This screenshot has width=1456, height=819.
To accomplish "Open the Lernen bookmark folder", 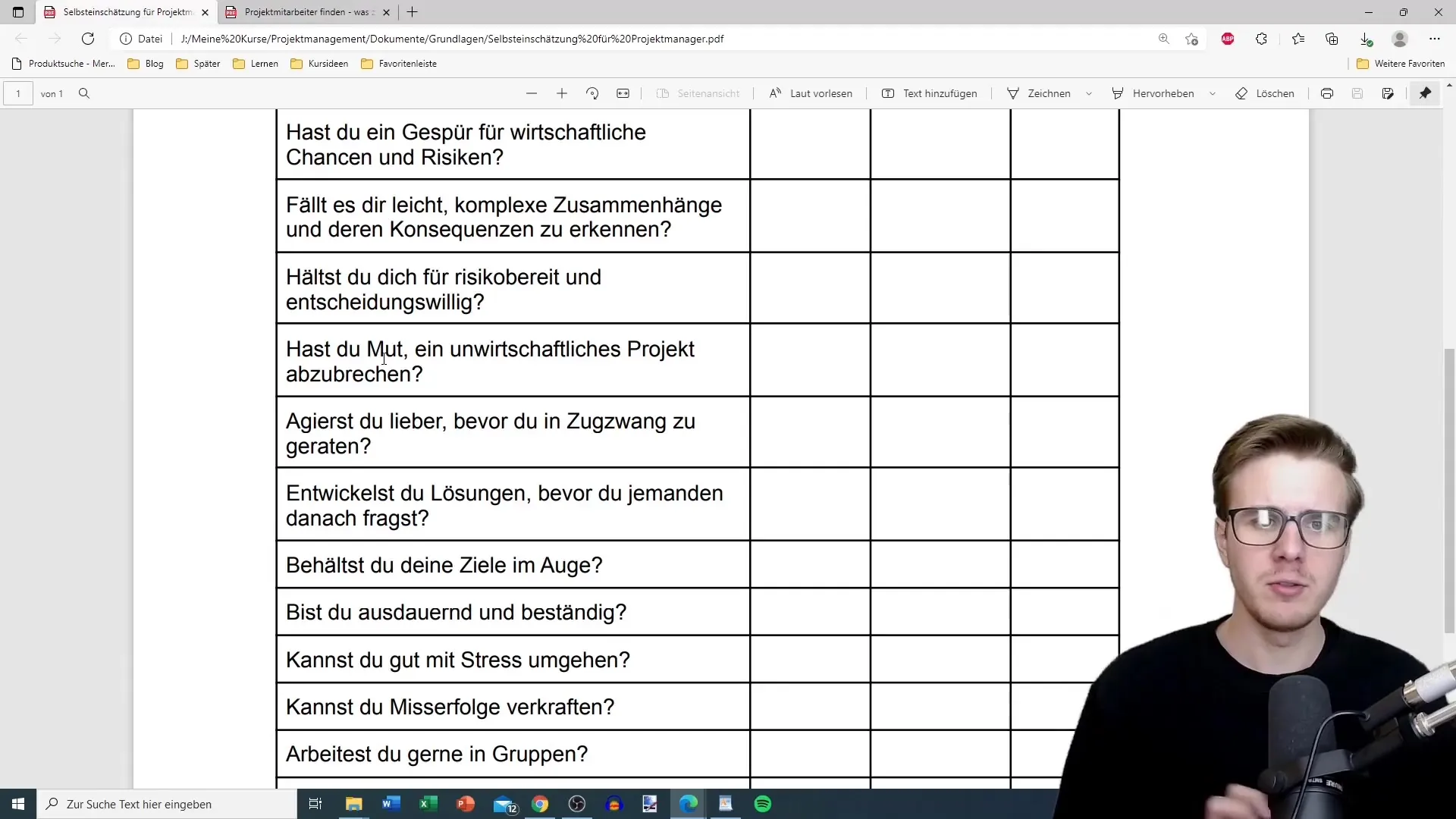I will tap(256, 64).
